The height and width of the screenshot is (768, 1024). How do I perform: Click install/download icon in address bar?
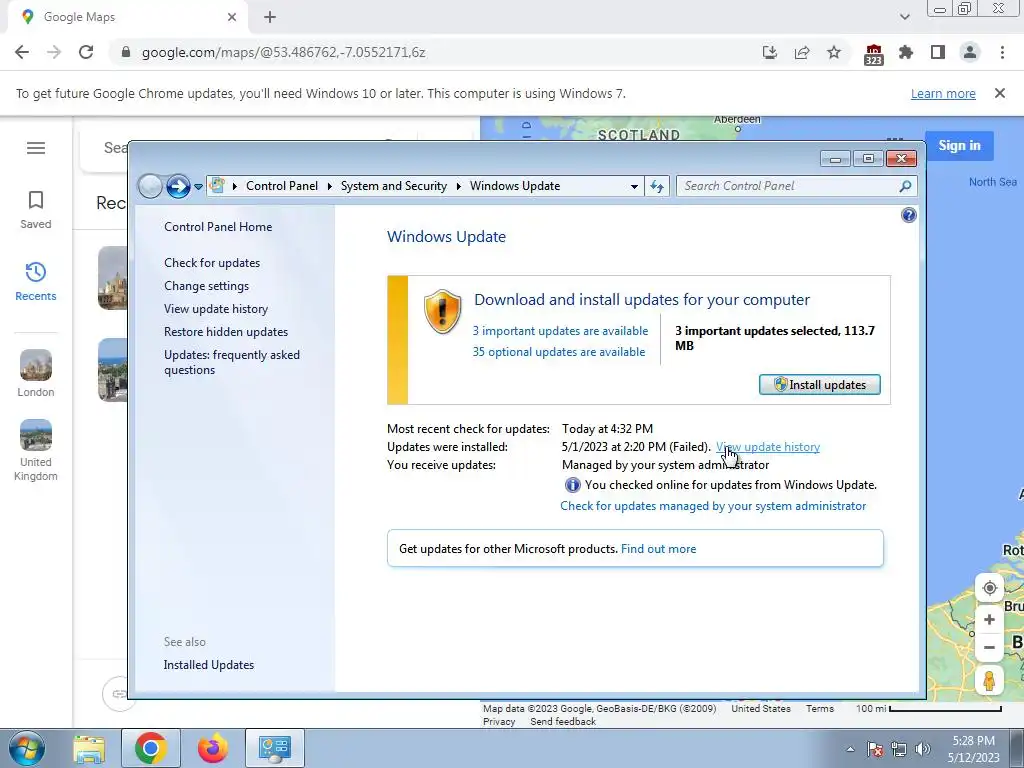[x=770, y=52]
